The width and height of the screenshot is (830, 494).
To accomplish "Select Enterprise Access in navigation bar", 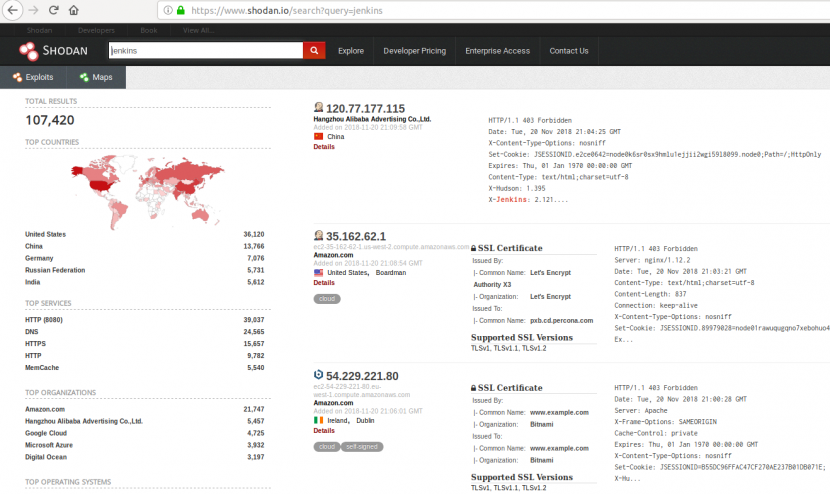I will [497, 51].
